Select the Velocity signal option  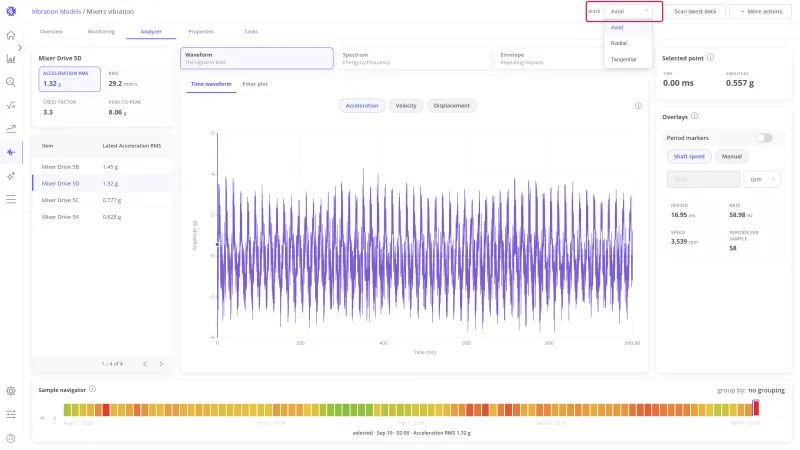tap(406, 106)
